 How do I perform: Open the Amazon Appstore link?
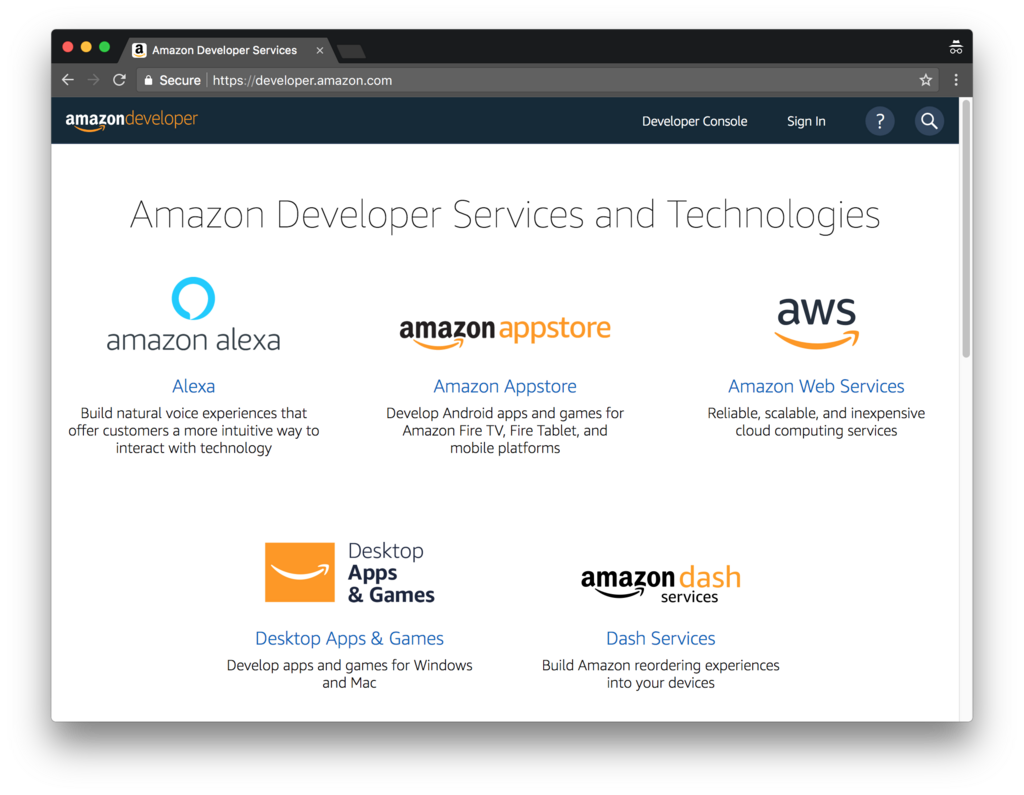pyautogui.click(x=505, y=387)
